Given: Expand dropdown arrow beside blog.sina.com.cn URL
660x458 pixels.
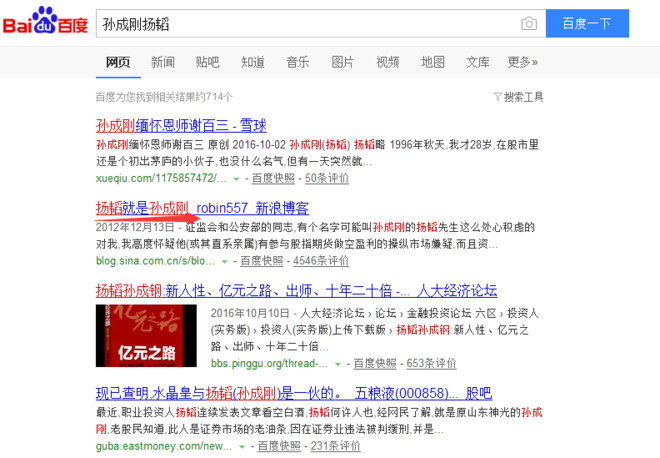Looking at the screenshot, I should point(224,261).
